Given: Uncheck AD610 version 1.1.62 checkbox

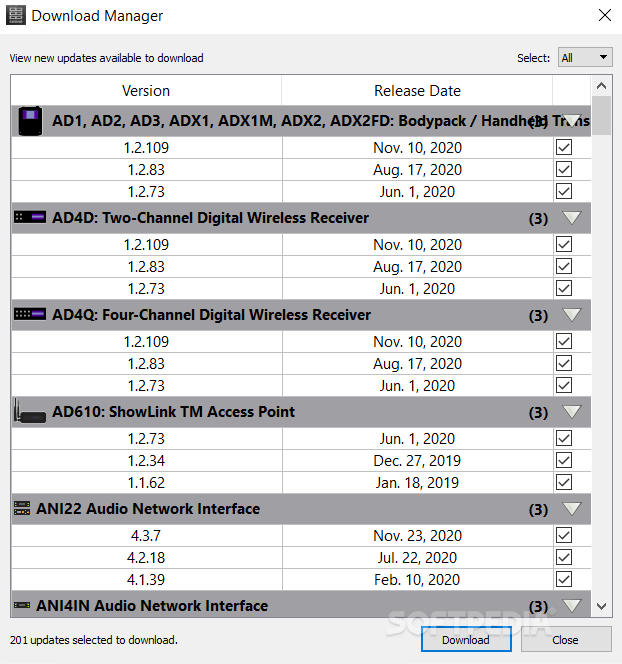Looking at the screenshot, I should coord(564,482).
